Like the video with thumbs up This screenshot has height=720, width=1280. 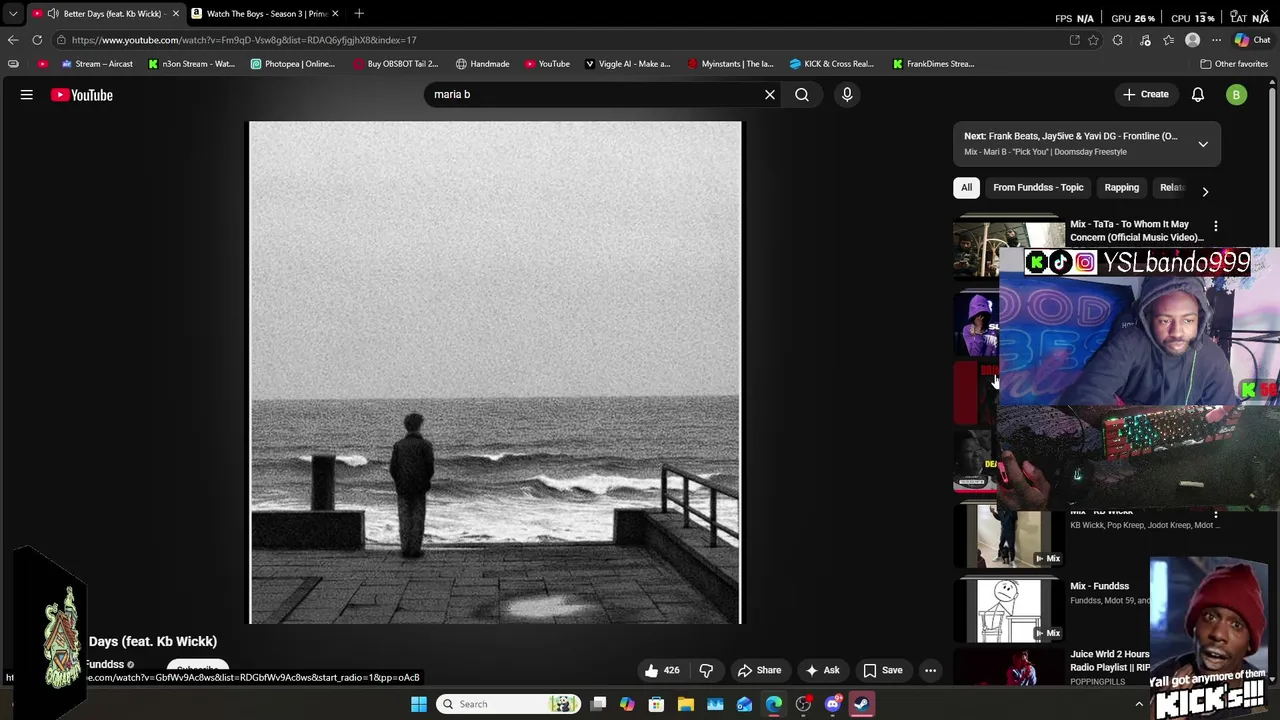pos(662,670)
